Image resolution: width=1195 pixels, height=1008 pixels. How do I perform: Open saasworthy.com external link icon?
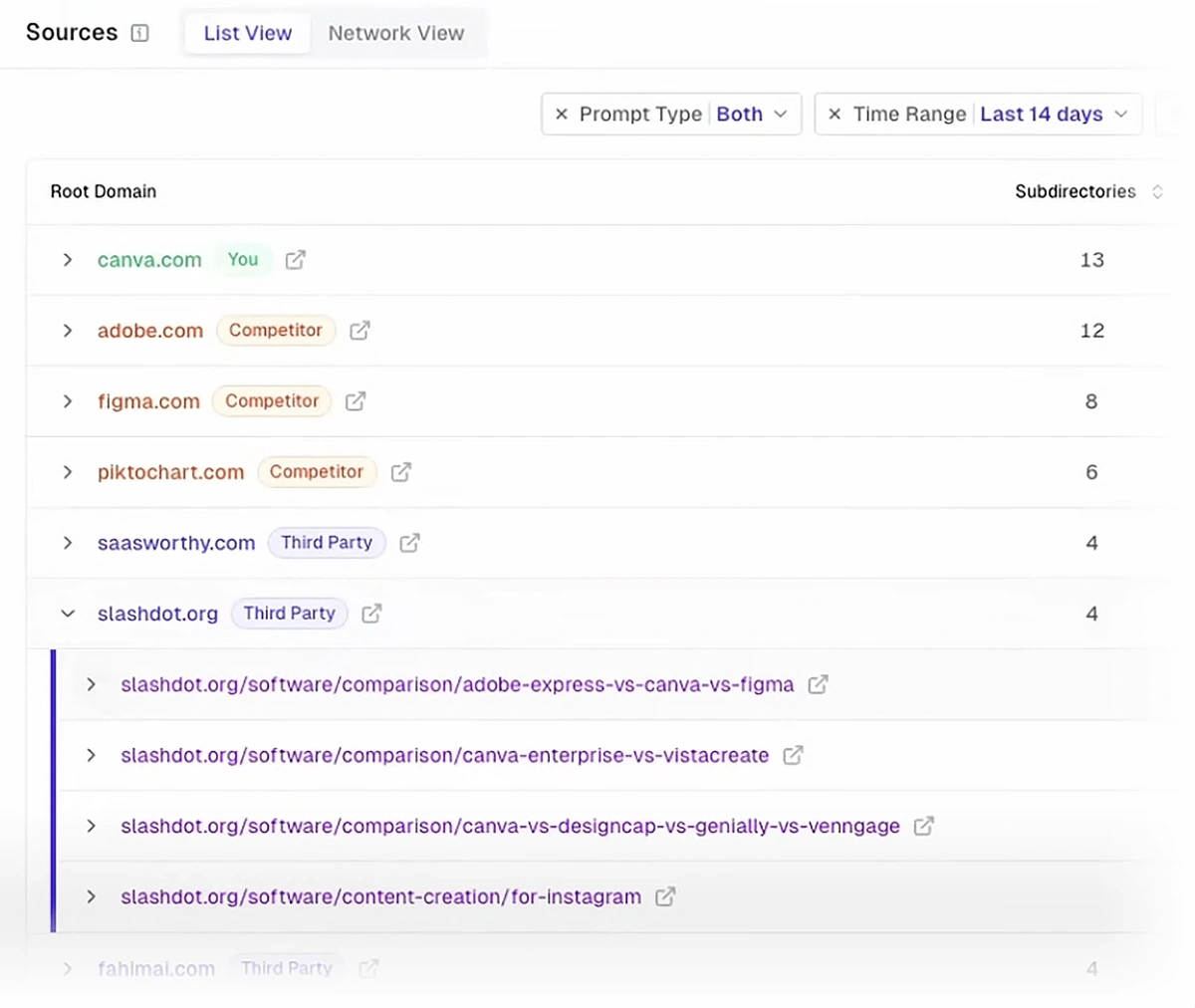tap(410, 543)
